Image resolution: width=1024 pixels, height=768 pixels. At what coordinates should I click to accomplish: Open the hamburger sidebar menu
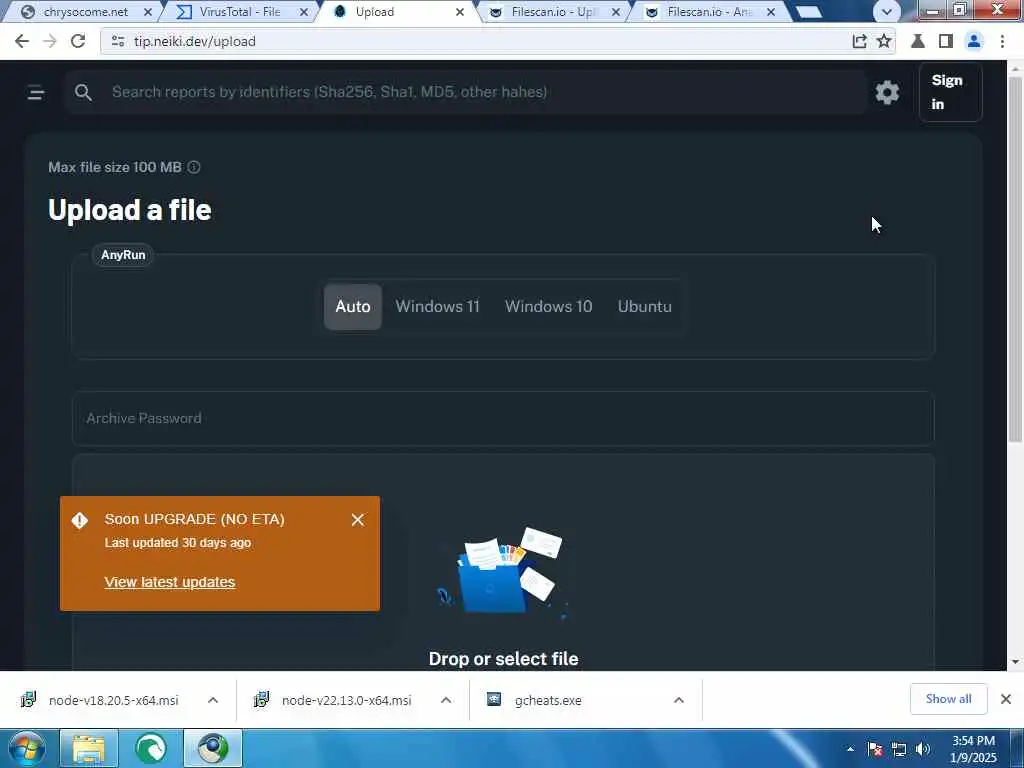[36, 92]
